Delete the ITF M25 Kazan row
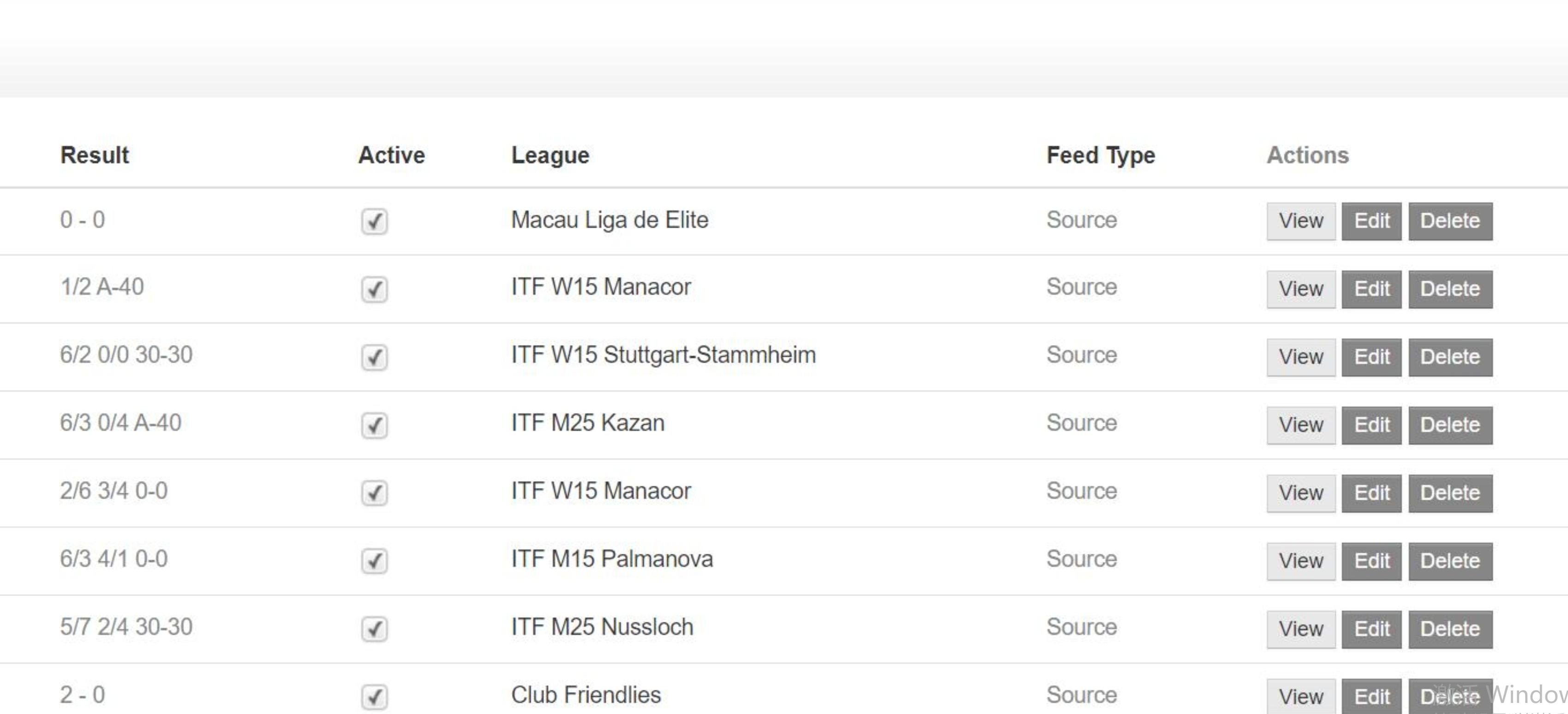 [1450, 425]
